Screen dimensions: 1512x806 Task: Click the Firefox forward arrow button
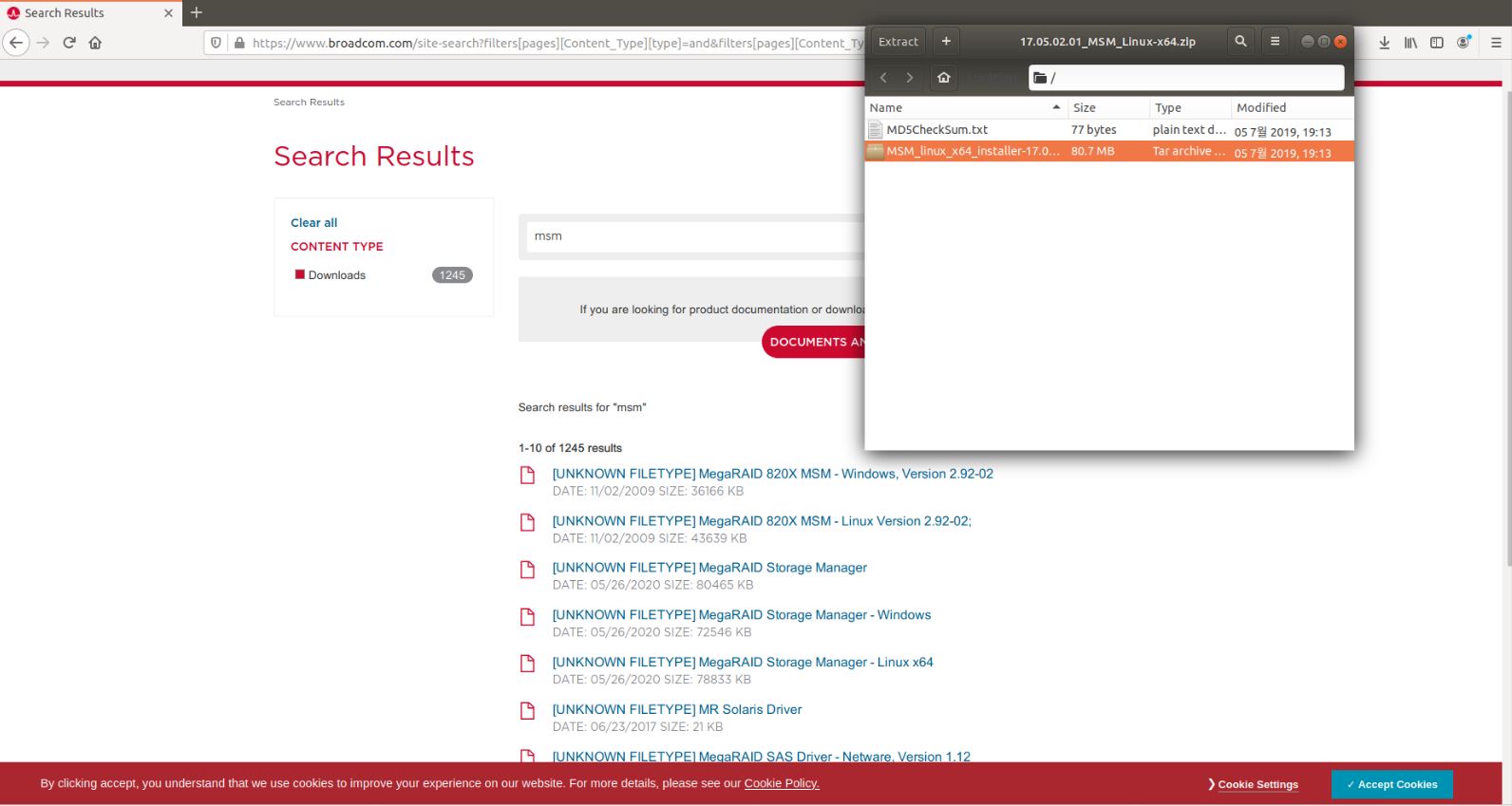pyautogui.click(x=43, y=43)
